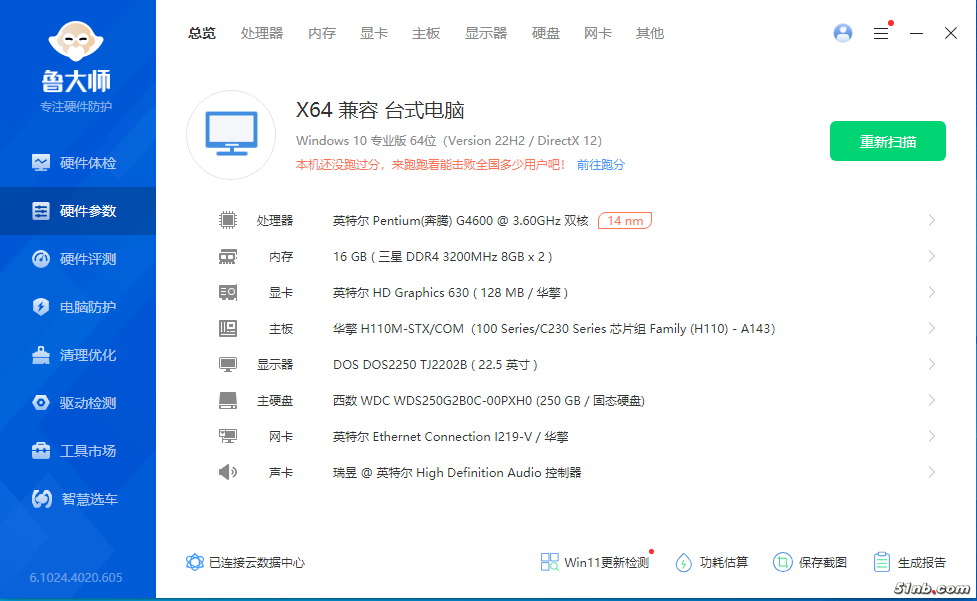This screenshot has height=601, width=977.
Task: Click the 保存截图 crop icon
Action: coord(783,562)
